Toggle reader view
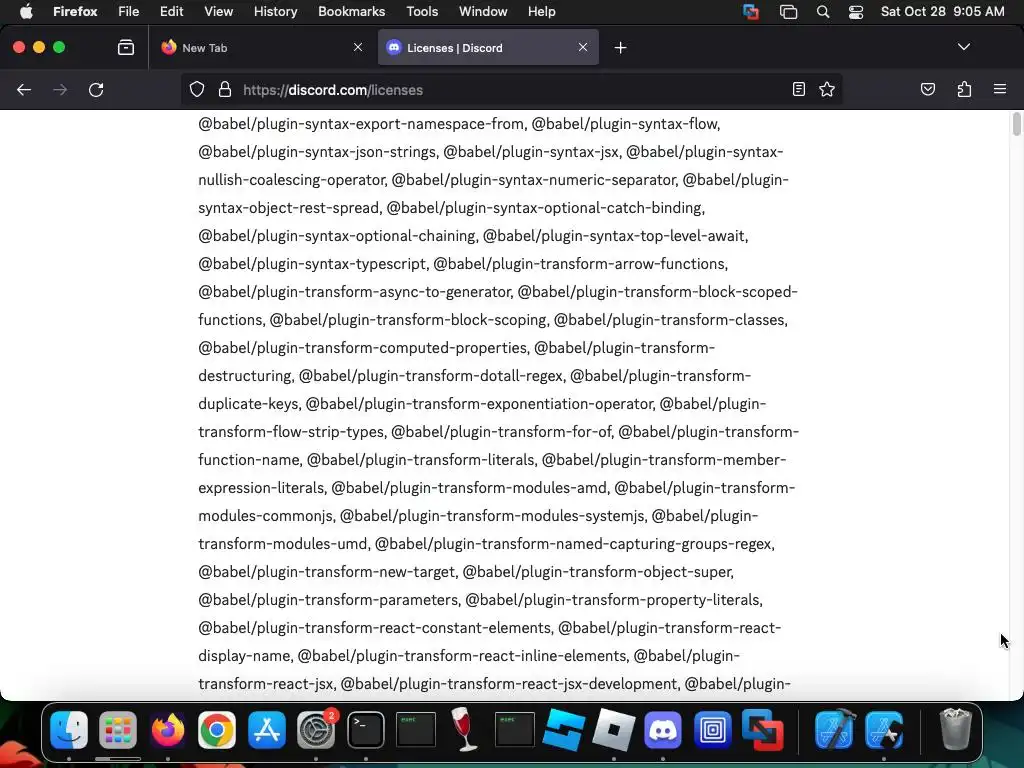The height and width of the screenshot is (768, 1024). 799,89
